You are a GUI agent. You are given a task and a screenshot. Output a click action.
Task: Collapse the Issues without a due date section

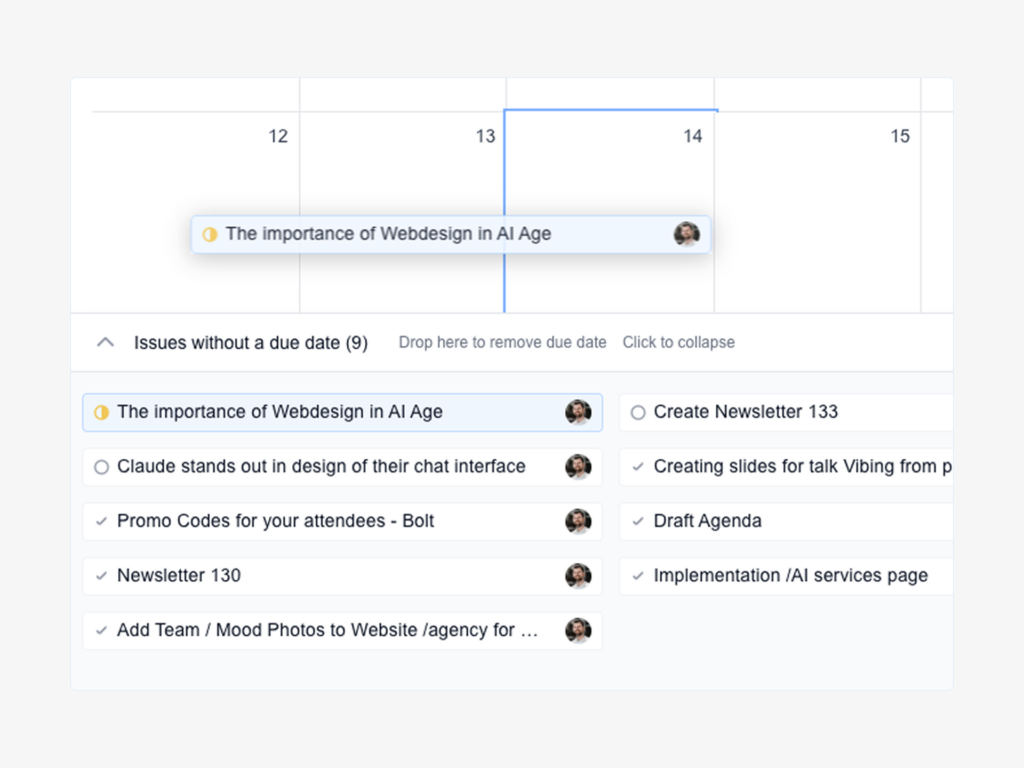tap(105, 342)
